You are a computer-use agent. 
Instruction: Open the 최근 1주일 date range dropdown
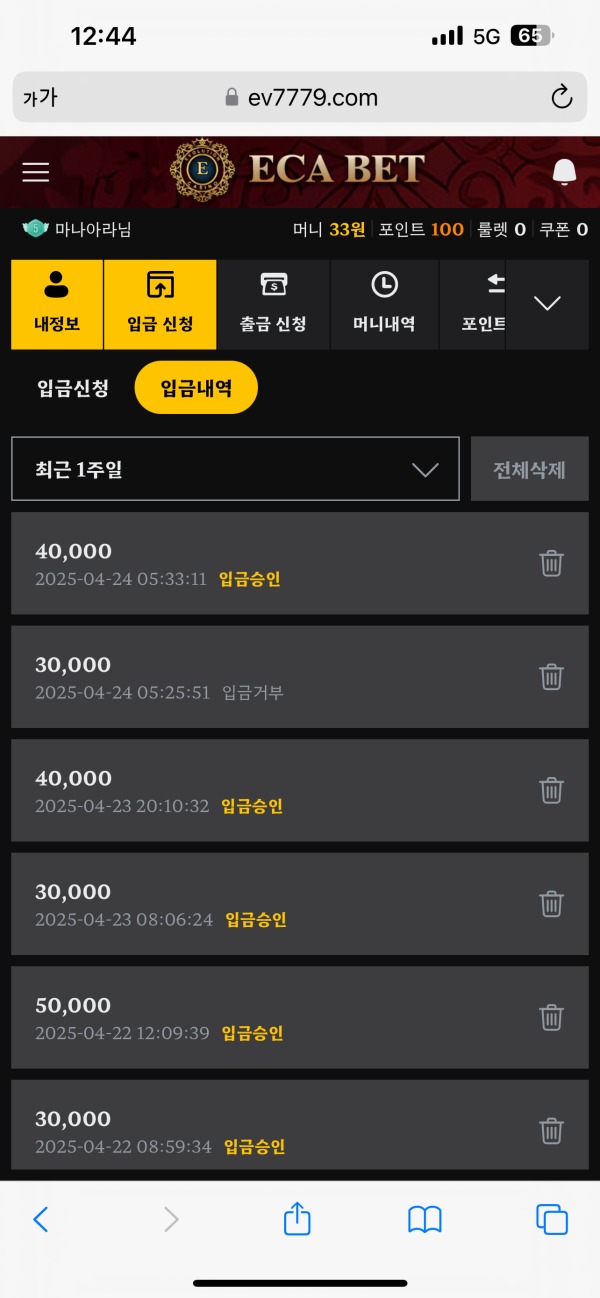click(x=234, y=469)
